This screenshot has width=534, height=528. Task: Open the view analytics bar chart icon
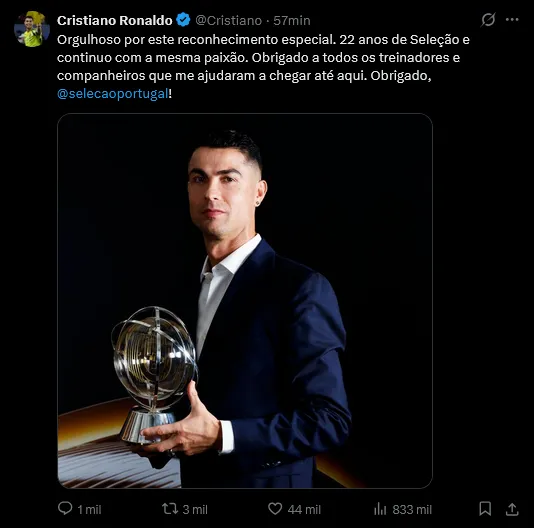coord(380,509)
